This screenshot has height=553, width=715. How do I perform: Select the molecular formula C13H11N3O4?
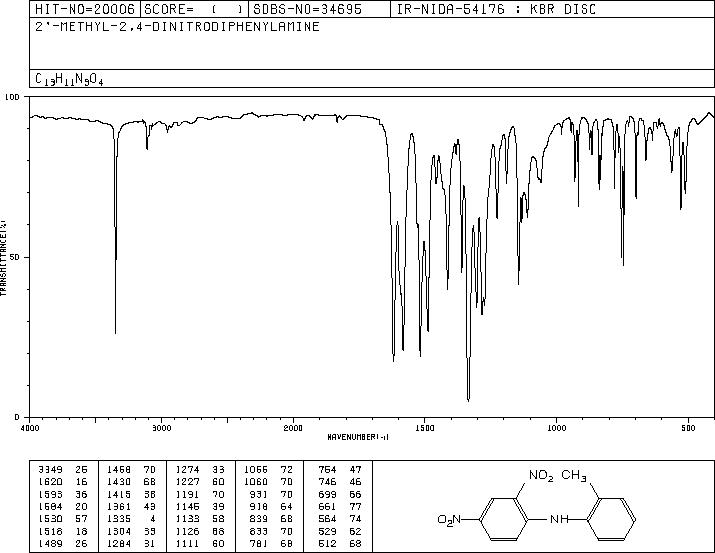point(69,79)
